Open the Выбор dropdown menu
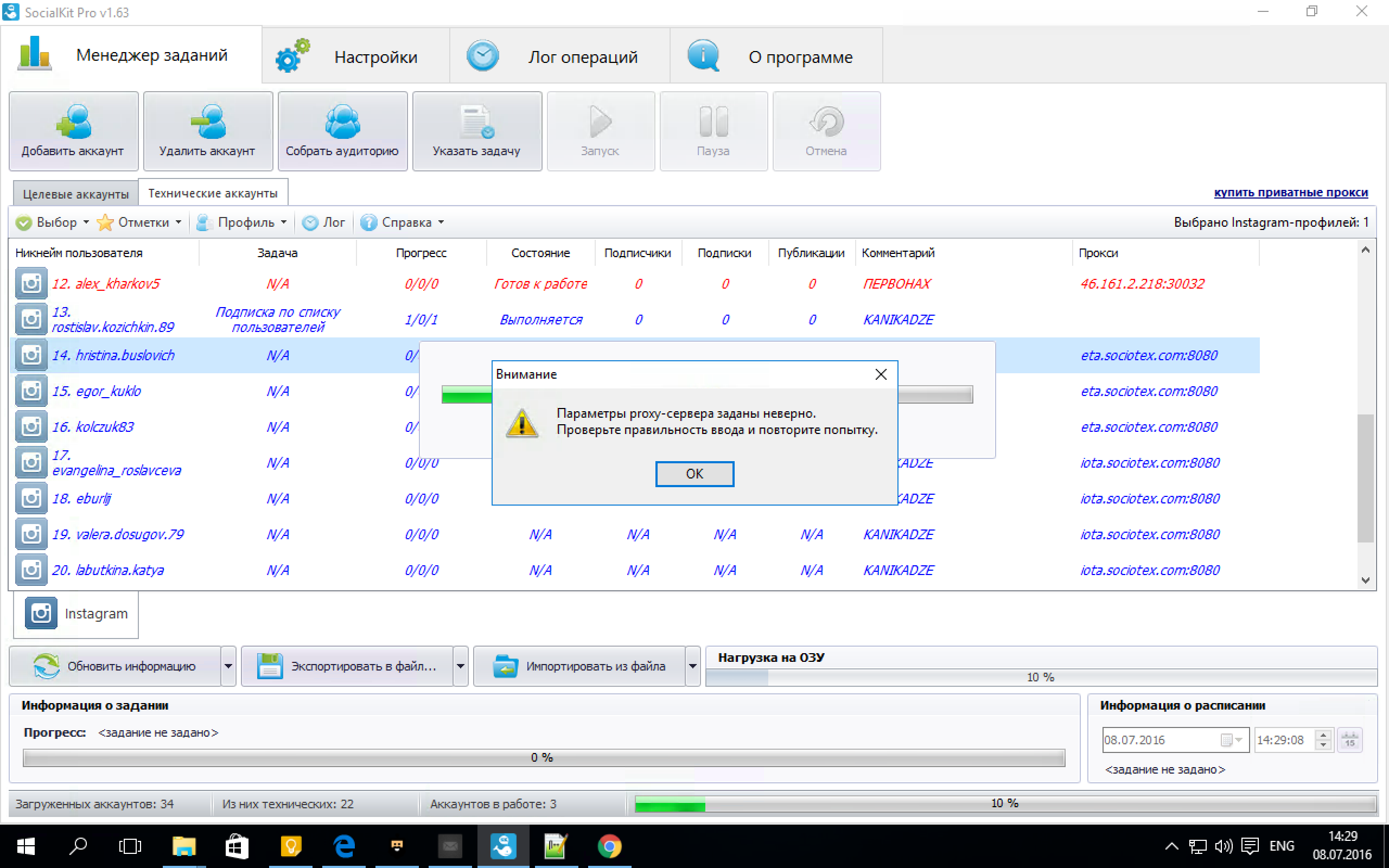 pos(53,222)
